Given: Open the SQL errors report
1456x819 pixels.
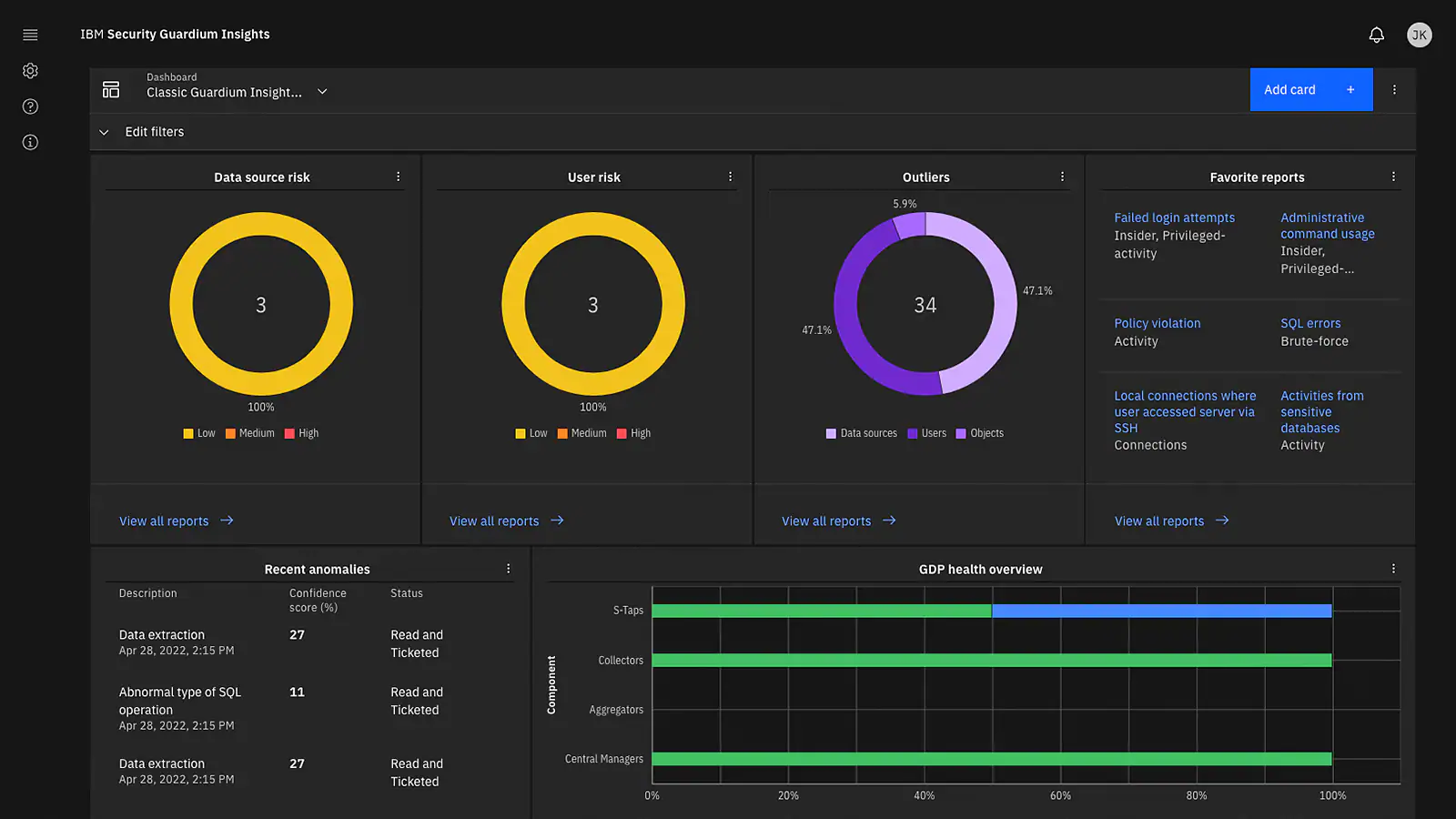Looking at the screenshot, I should (1310, 323).
